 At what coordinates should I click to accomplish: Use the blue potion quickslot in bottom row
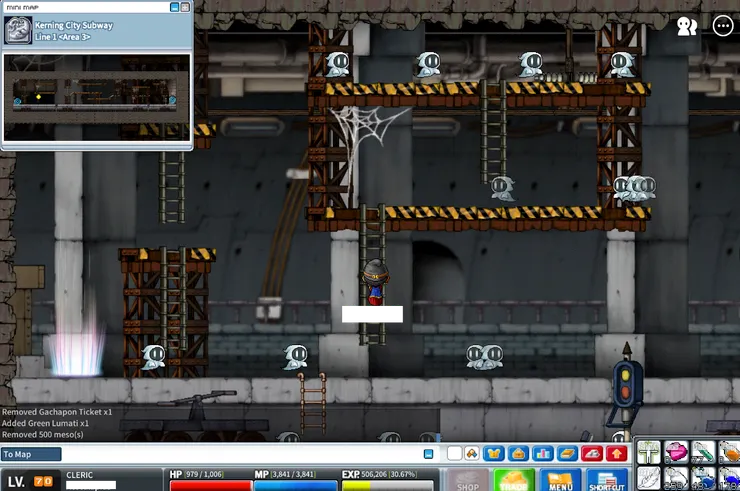pos(703,479)
